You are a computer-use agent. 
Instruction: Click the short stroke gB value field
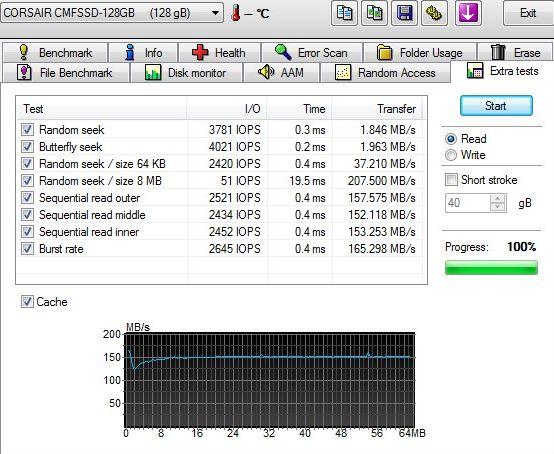point(467,203)
